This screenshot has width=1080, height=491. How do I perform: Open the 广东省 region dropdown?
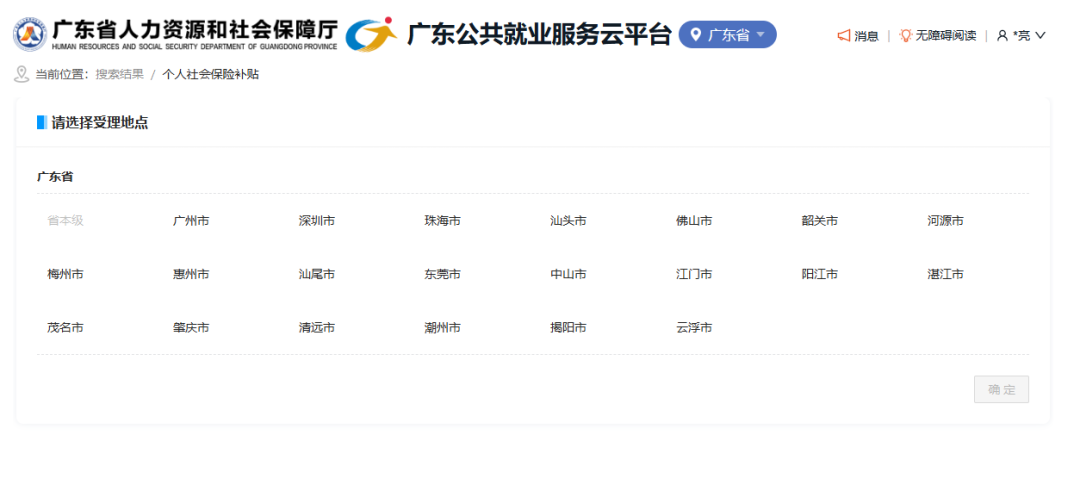tap(727, 34)
